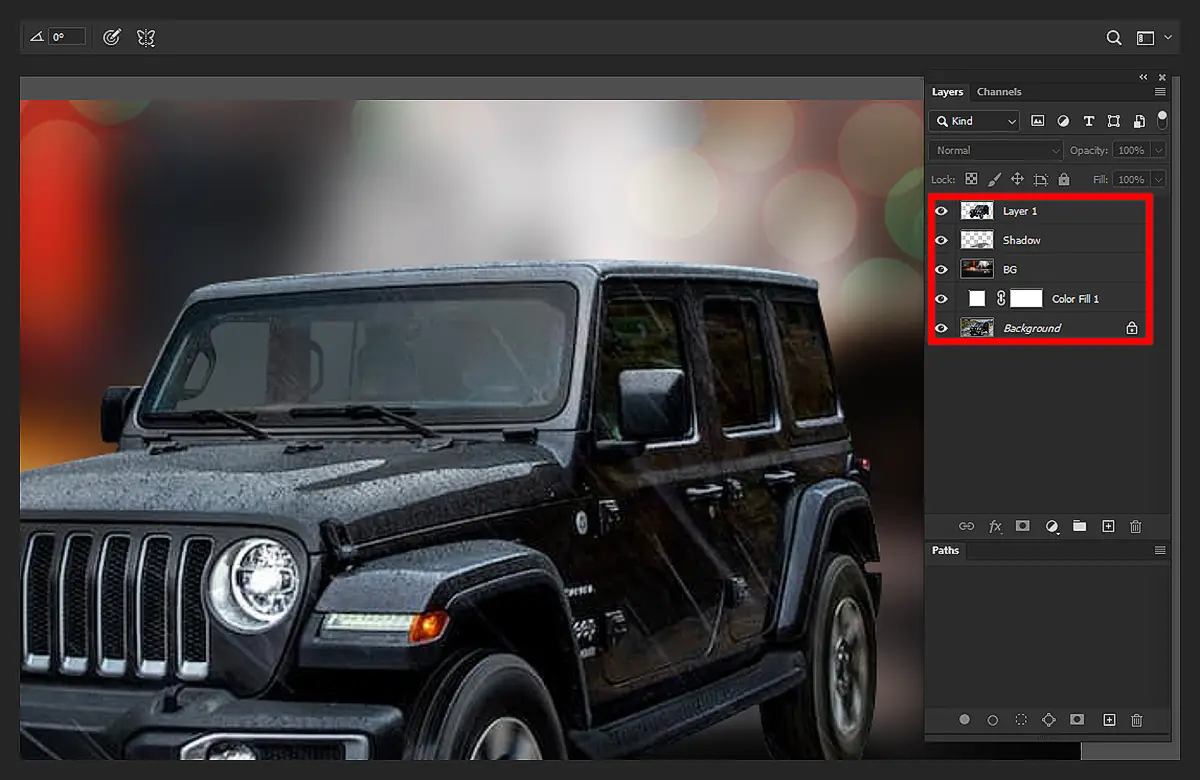Viewport: 1200px width, 780px height.
Task: Select the Shadow layer thumbnail
Action: tap(977, 240)
